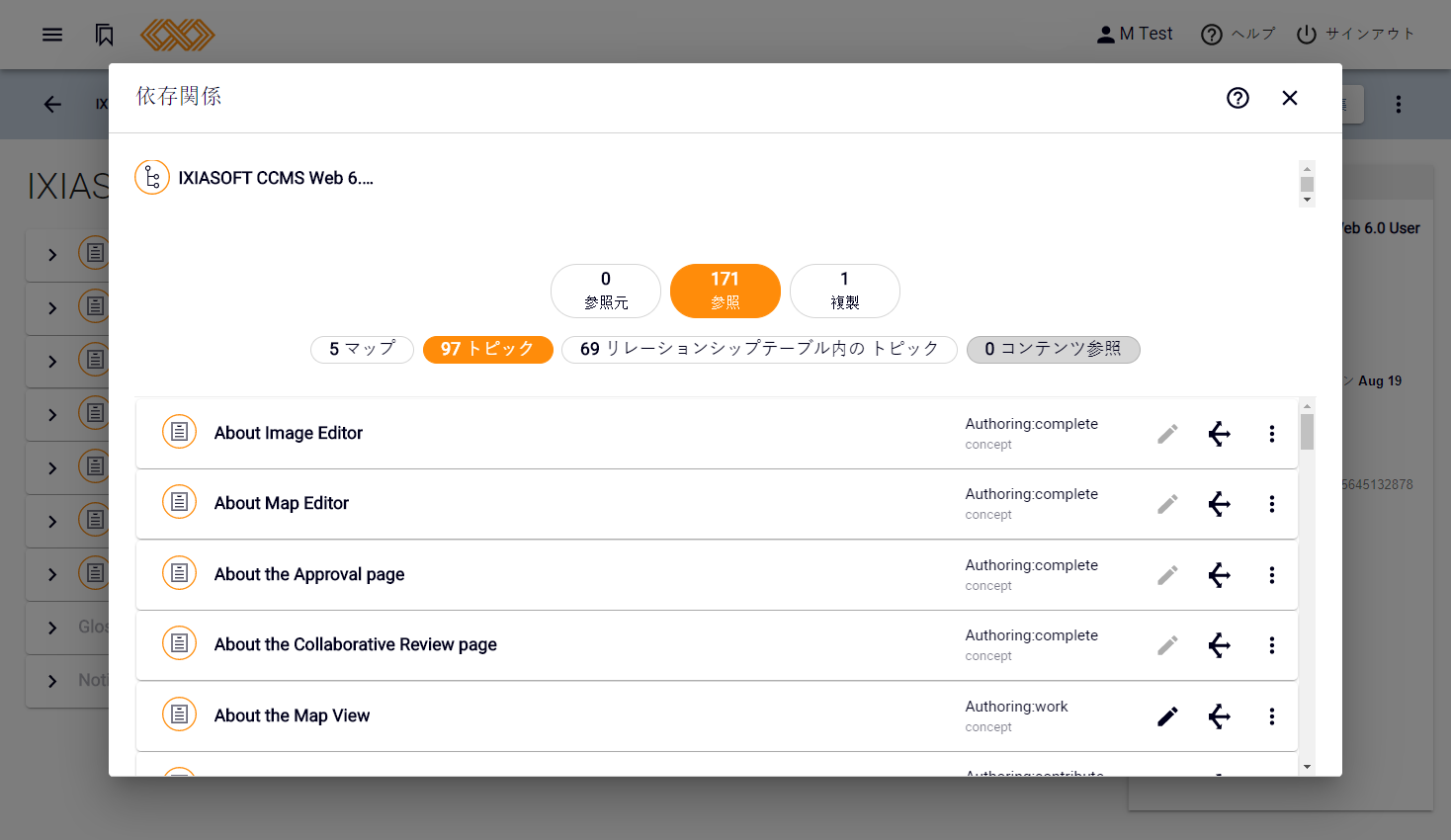The width and height of the screenshot is (1451, 840).
Task: Click the results list scroll down arrow
Action: [1307, 767]
